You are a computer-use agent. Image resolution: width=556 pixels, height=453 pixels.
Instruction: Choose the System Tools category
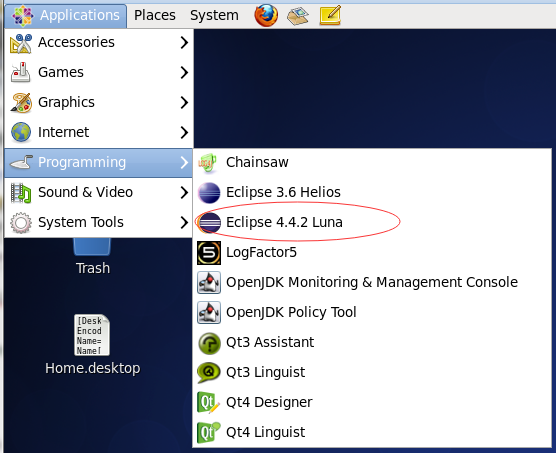tap(99, 222)
